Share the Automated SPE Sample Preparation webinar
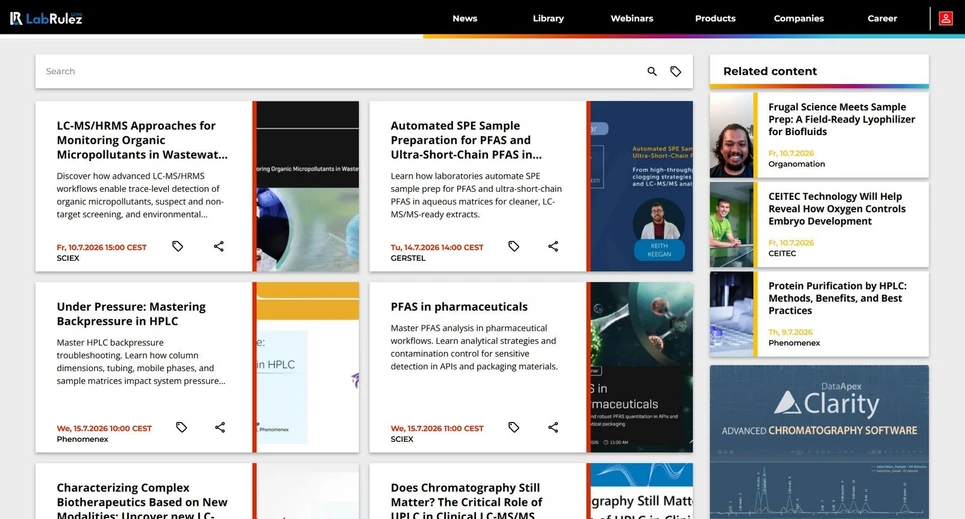 [x=553, y=246]
